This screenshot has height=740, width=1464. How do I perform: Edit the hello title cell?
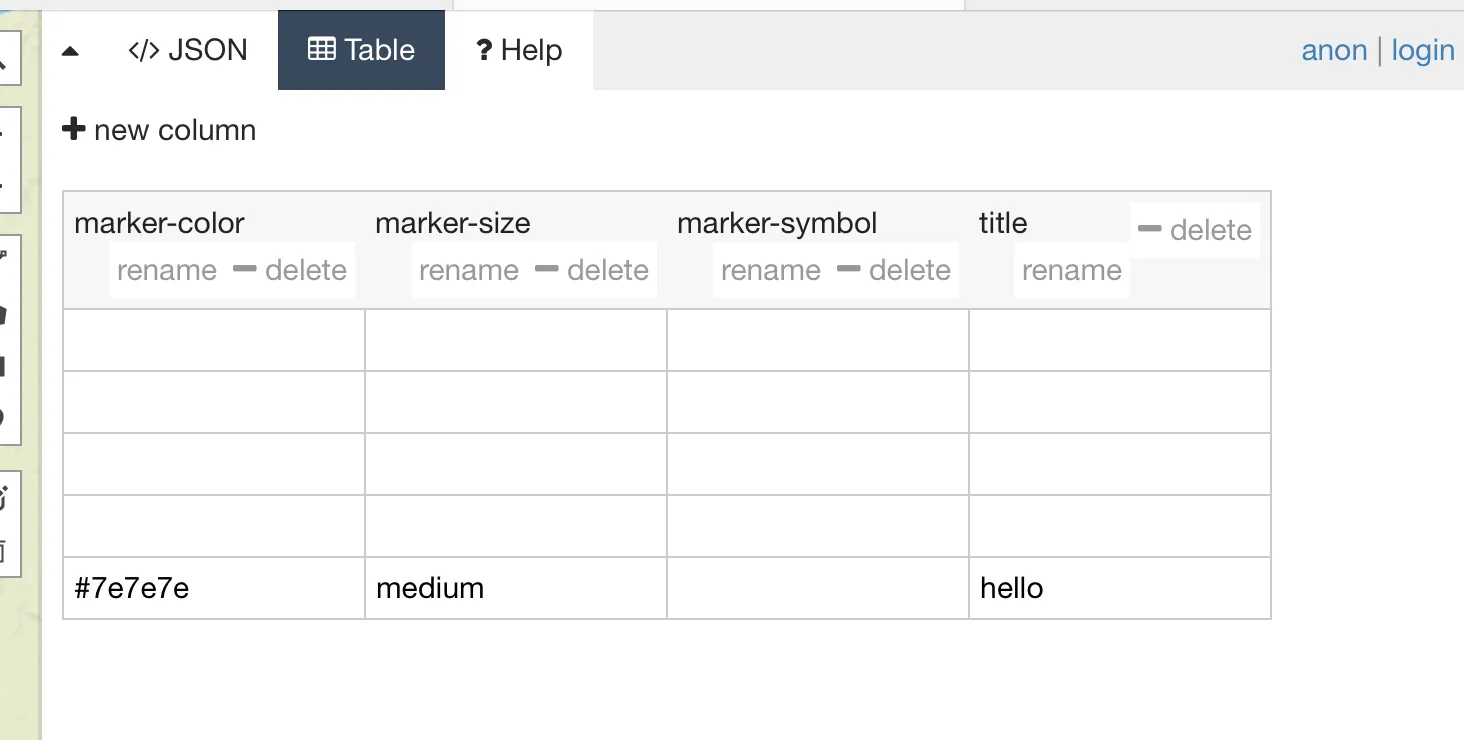[1120, 588]
